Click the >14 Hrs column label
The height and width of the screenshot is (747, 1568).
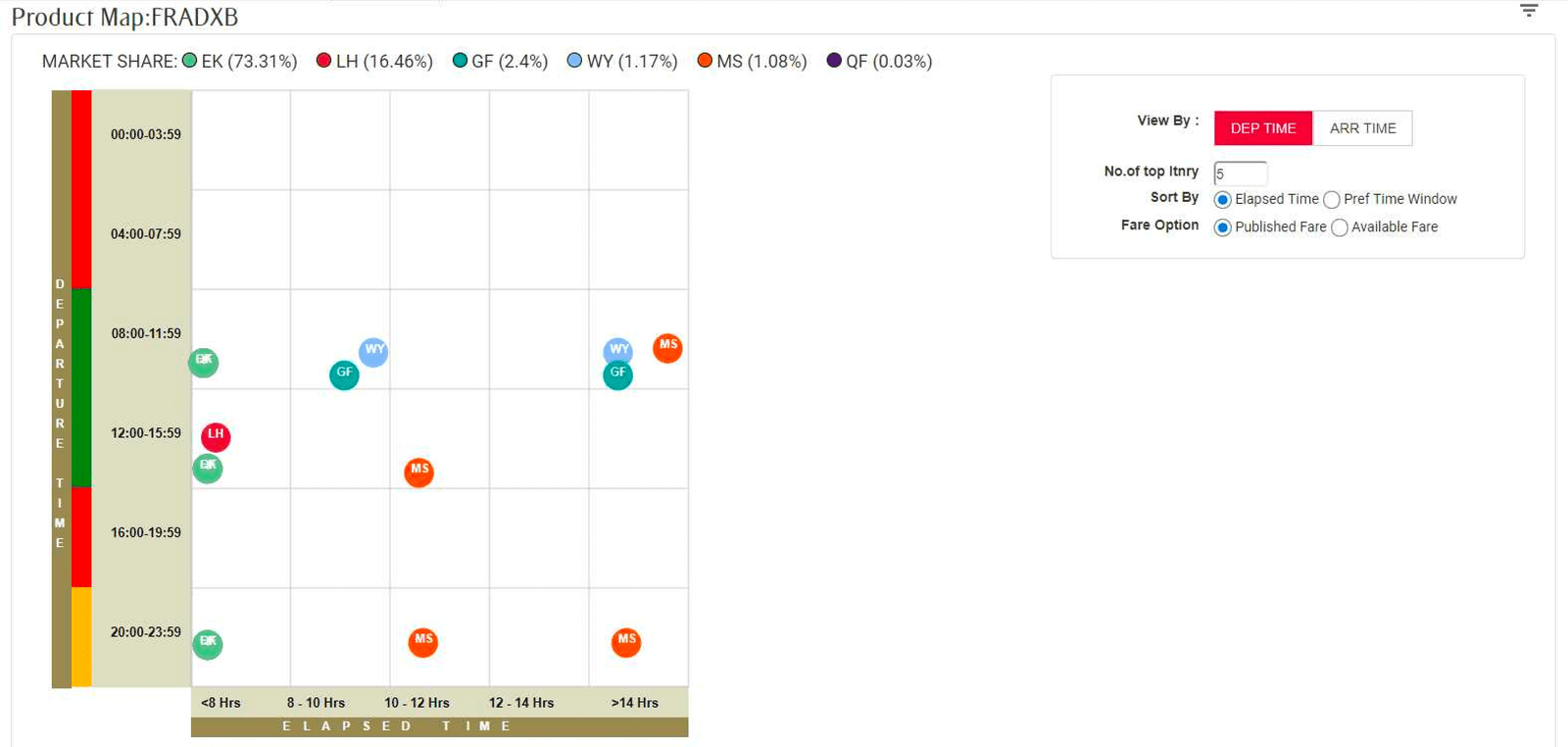tap(635, 703)
